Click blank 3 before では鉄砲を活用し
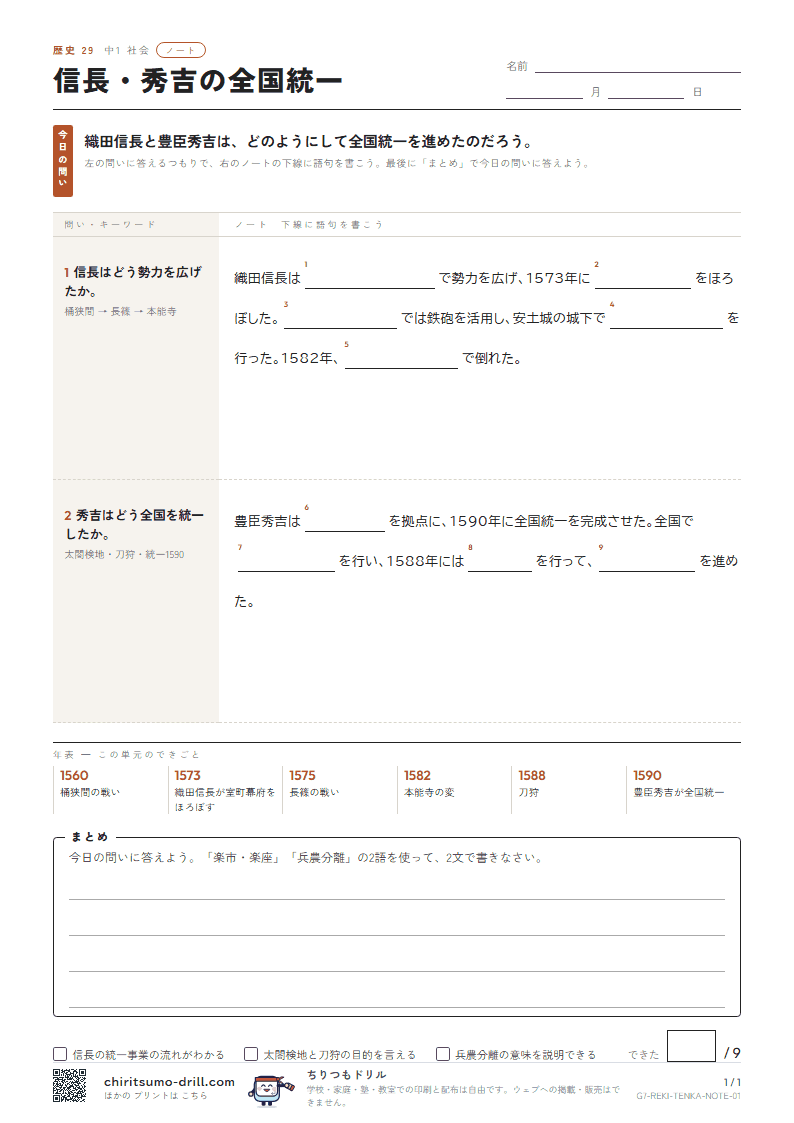This screenshot has width=794, height=1123. click(341, 319)
